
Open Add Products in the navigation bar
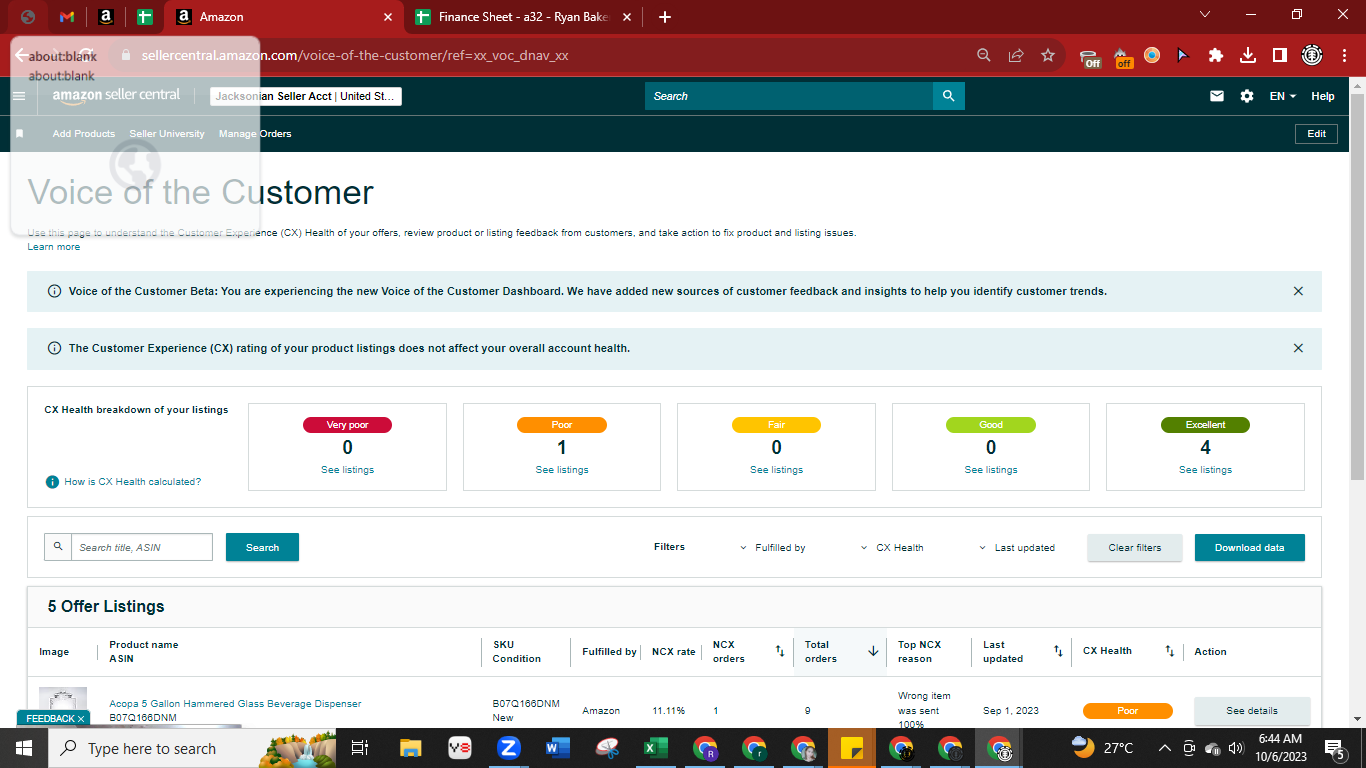point(84,134)
